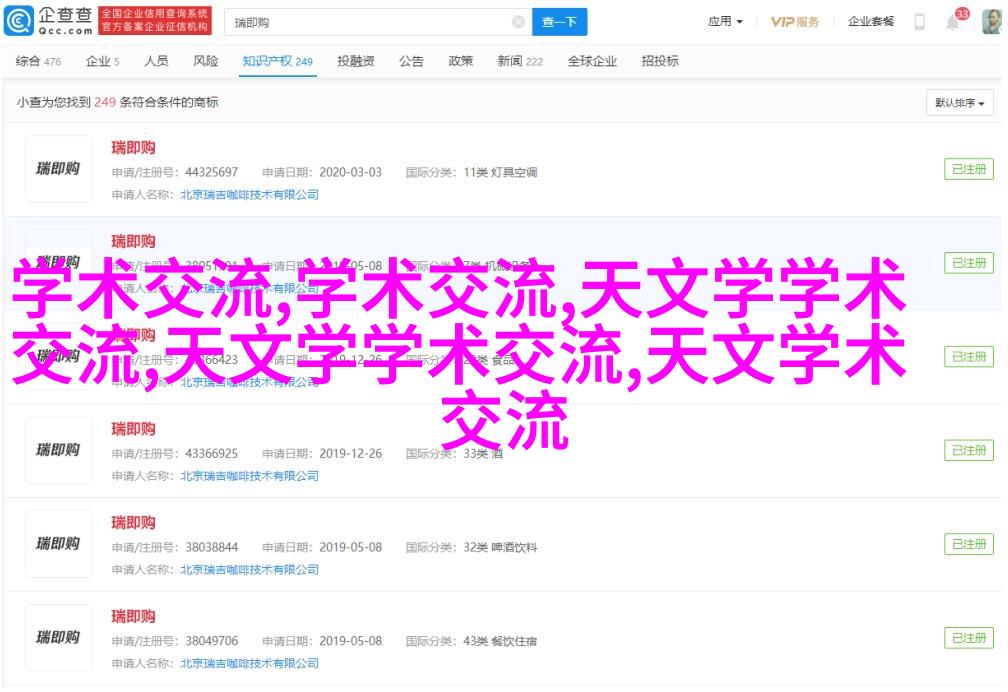Click the 查一下 search button
The height and width of the screenshot is (692, 1008).
pyautogui.click(x=559, y=23)
